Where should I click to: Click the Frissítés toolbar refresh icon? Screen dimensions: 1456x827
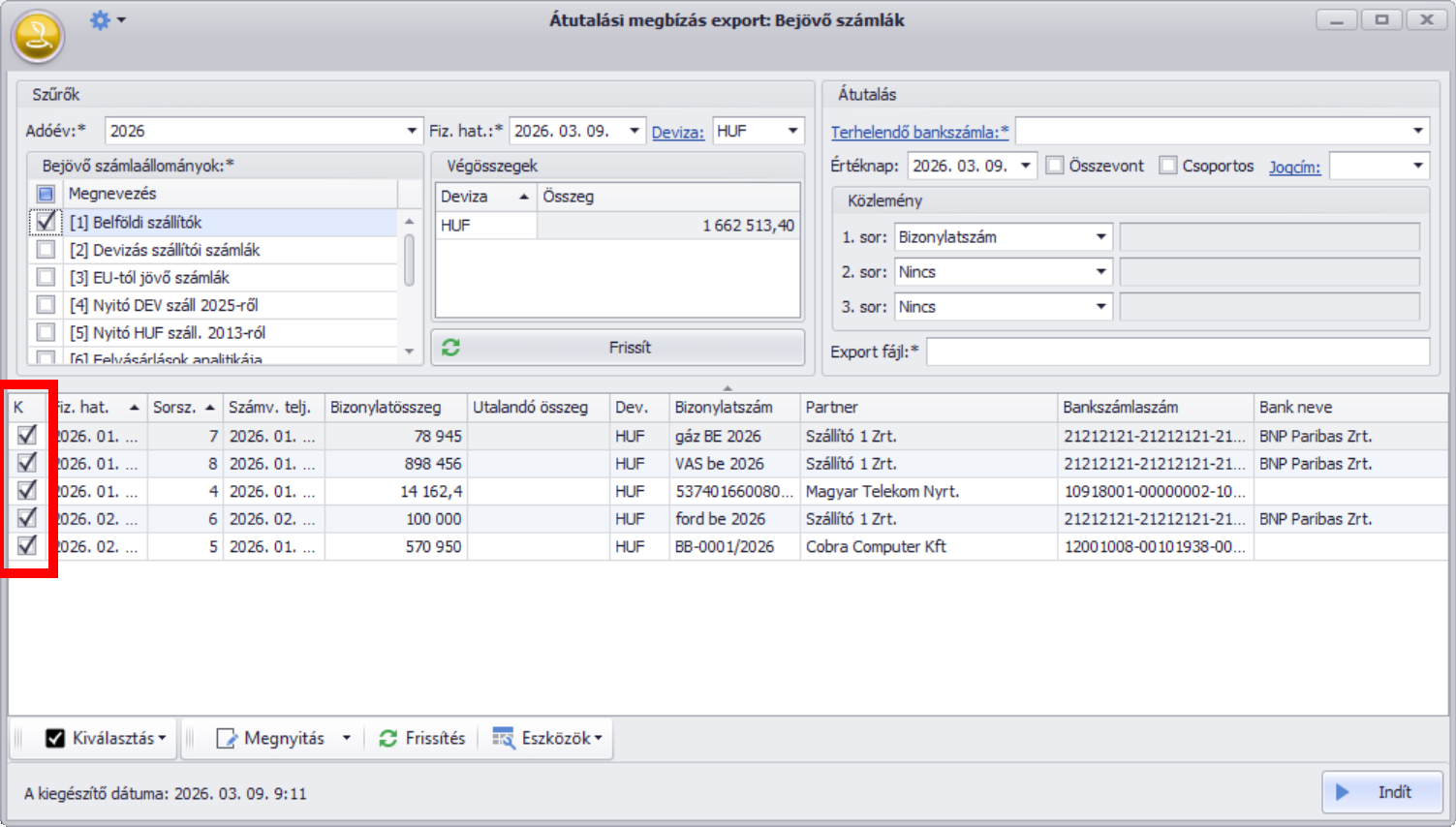[x=387, y=739]
